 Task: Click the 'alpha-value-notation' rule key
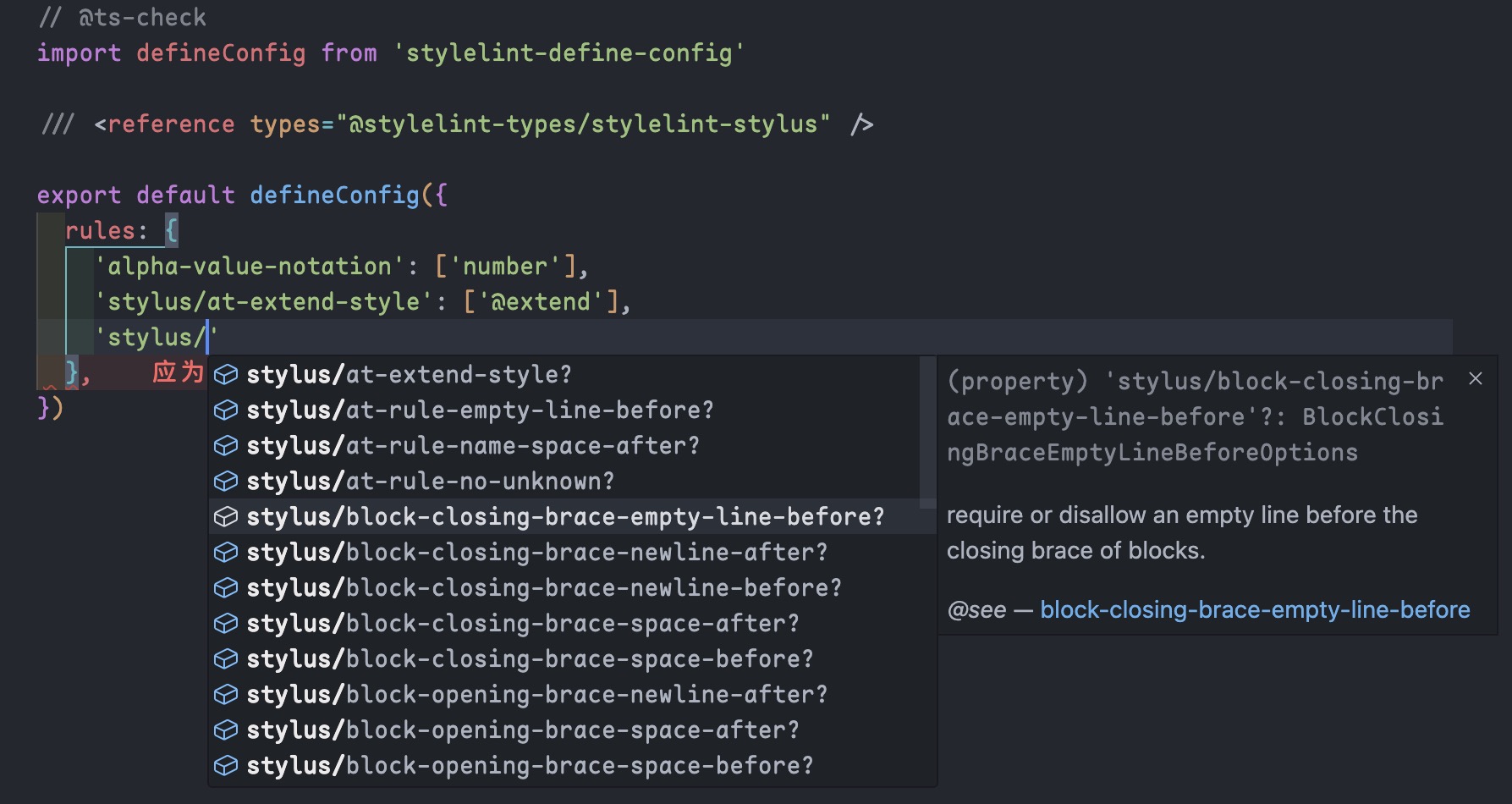pyautogui.click(x=250, y=266)
